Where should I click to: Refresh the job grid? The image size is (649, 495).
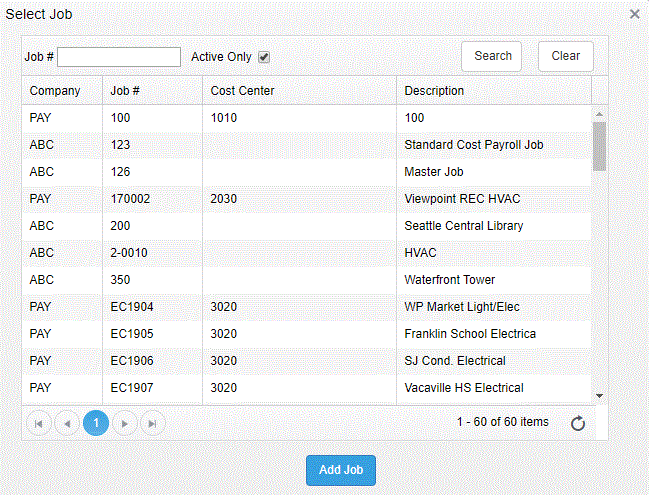coord(578,423)
